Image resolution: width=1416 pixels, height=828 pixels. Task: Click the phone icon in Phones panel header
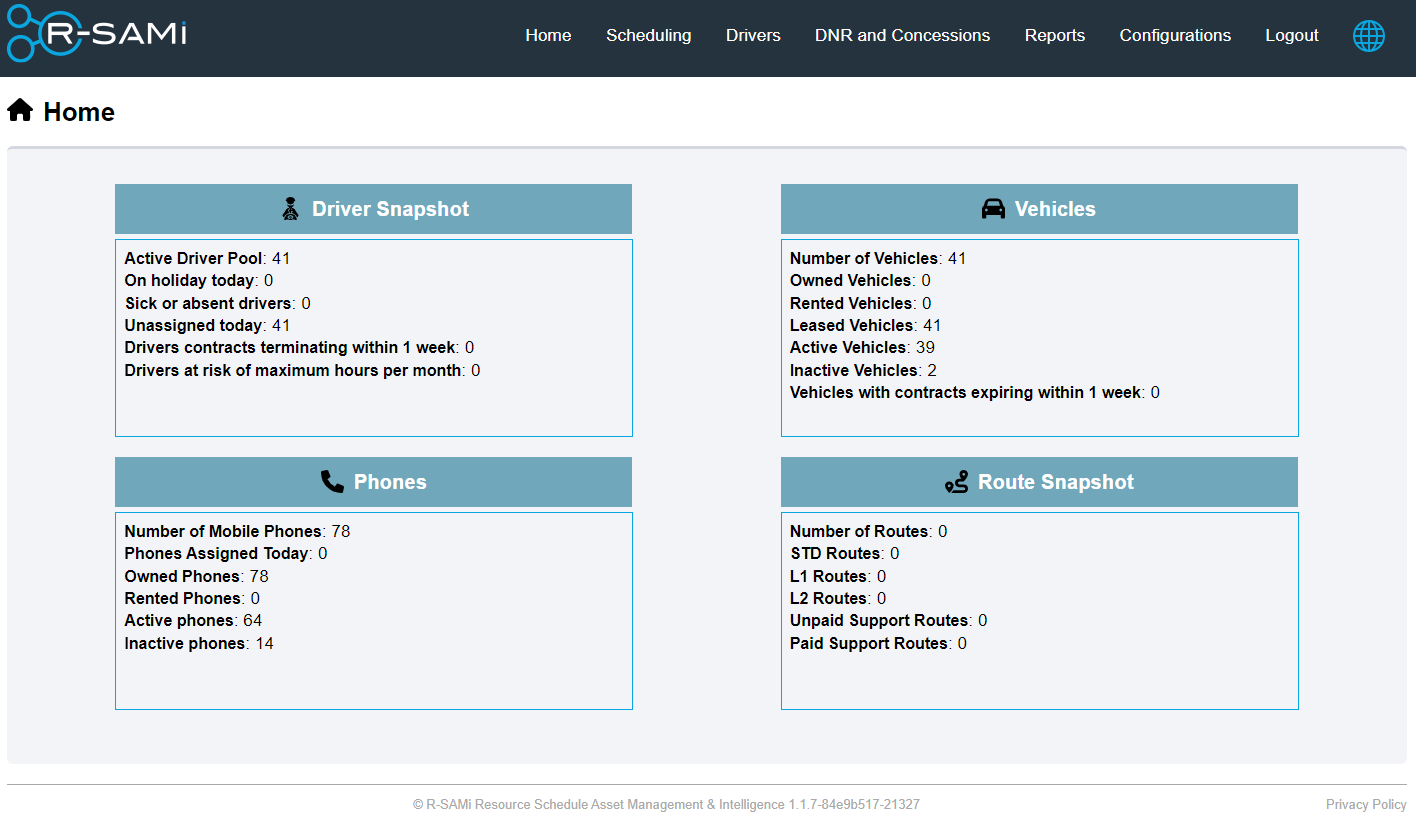pyautogui.click(x=331, y=481)
